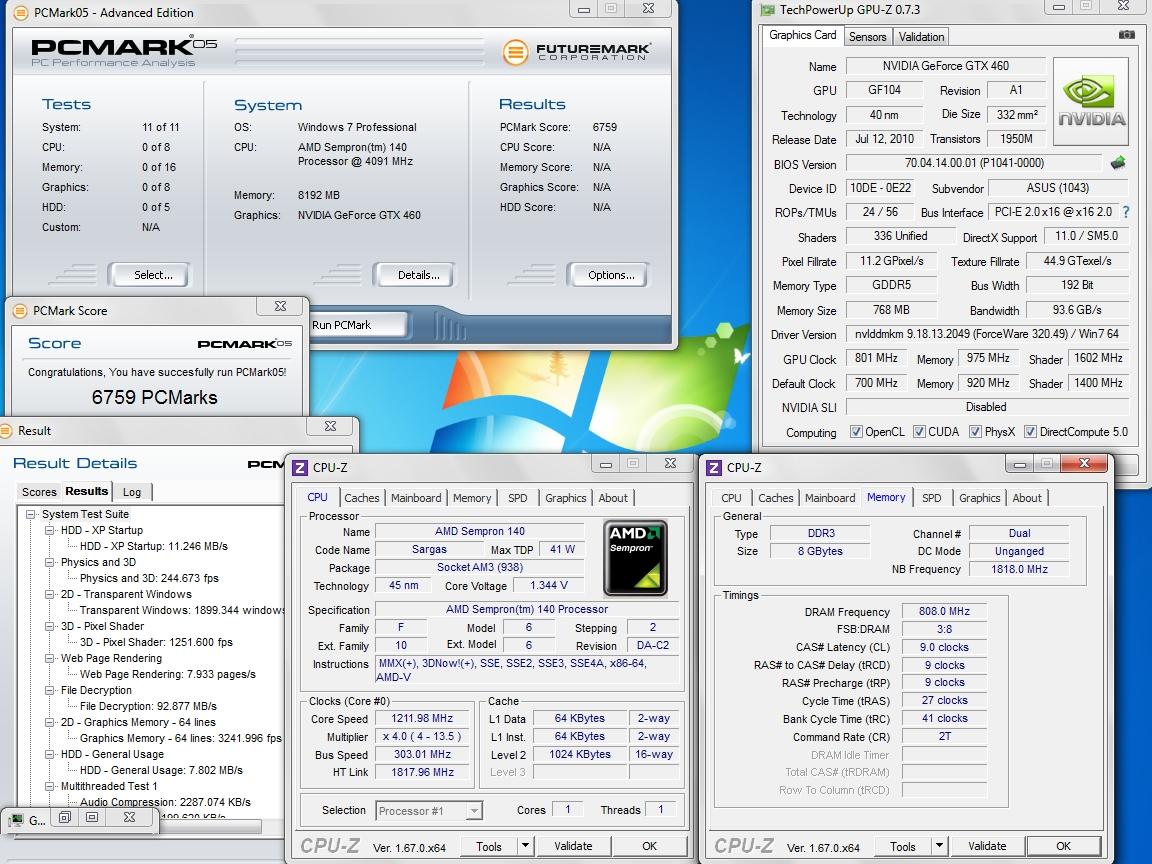
Task: Click the right CPU-Z Memory window Z icon
Action: (714, 467)
